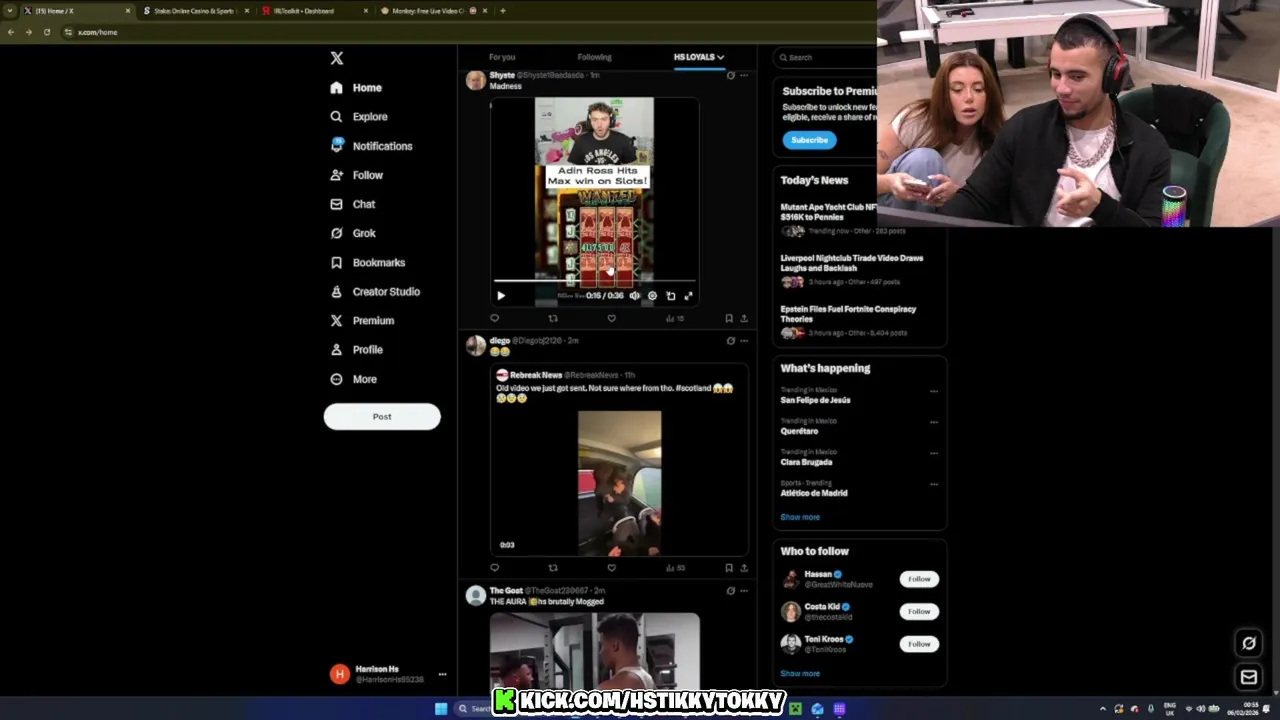This screenshot has width=1280, height=720.
Task: Repost diego's post
Action: (553, 567)
